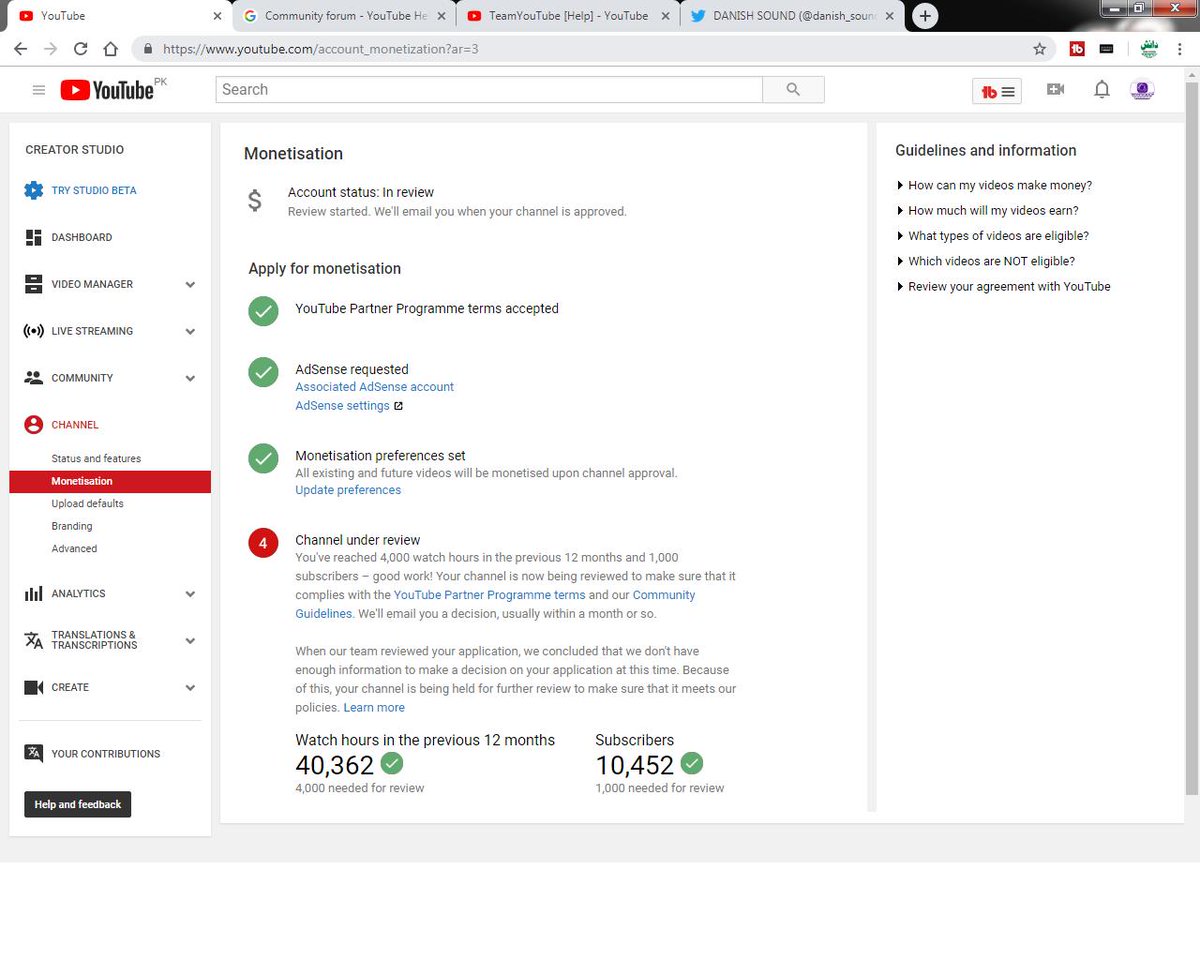Click the Creator Studio heading
This screenshot has width=1200, height=960.
tap(75, 150)
